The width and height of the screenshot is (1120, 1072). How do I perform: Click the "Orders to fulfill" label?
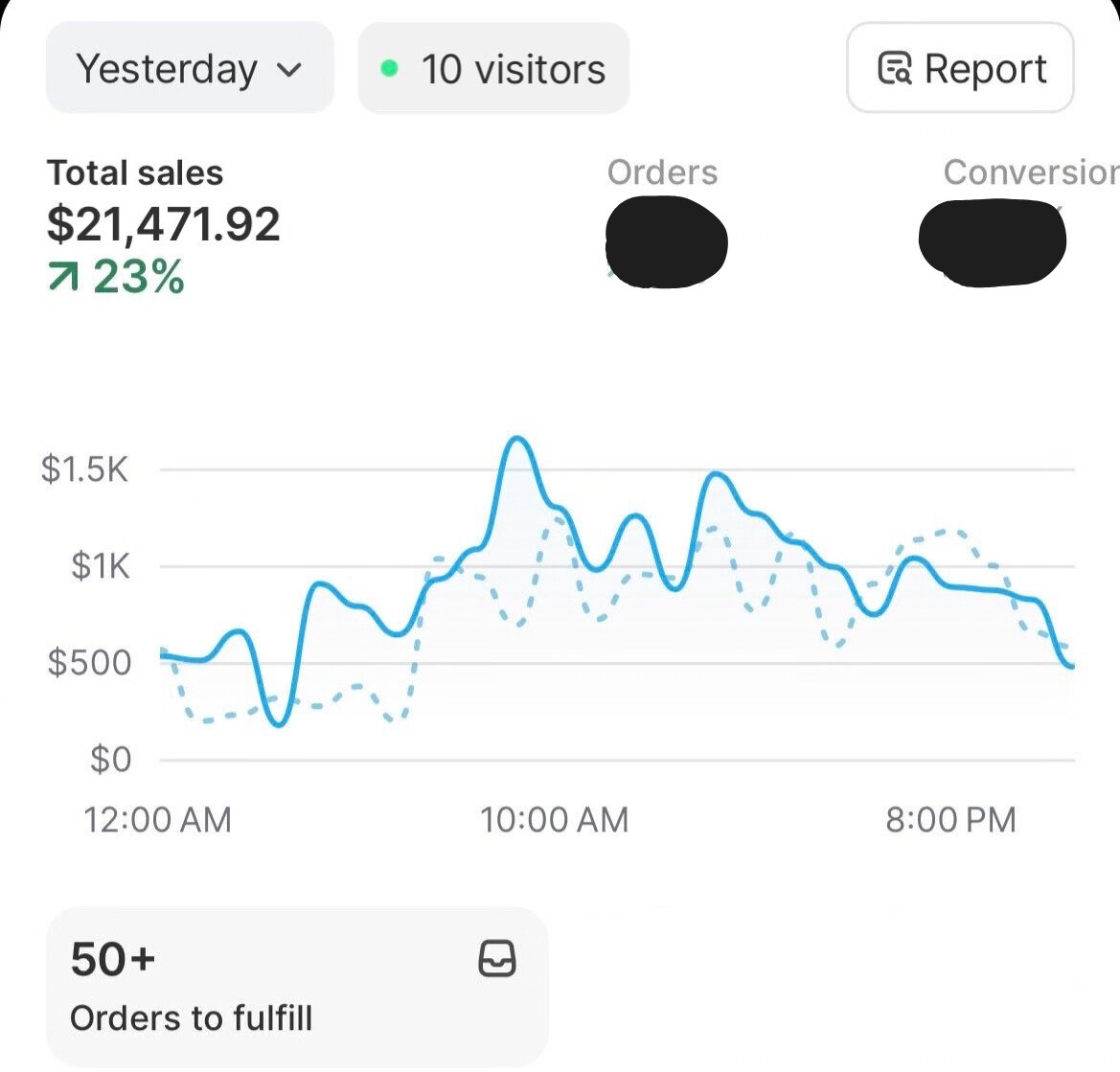click(x=192, y=1018)
